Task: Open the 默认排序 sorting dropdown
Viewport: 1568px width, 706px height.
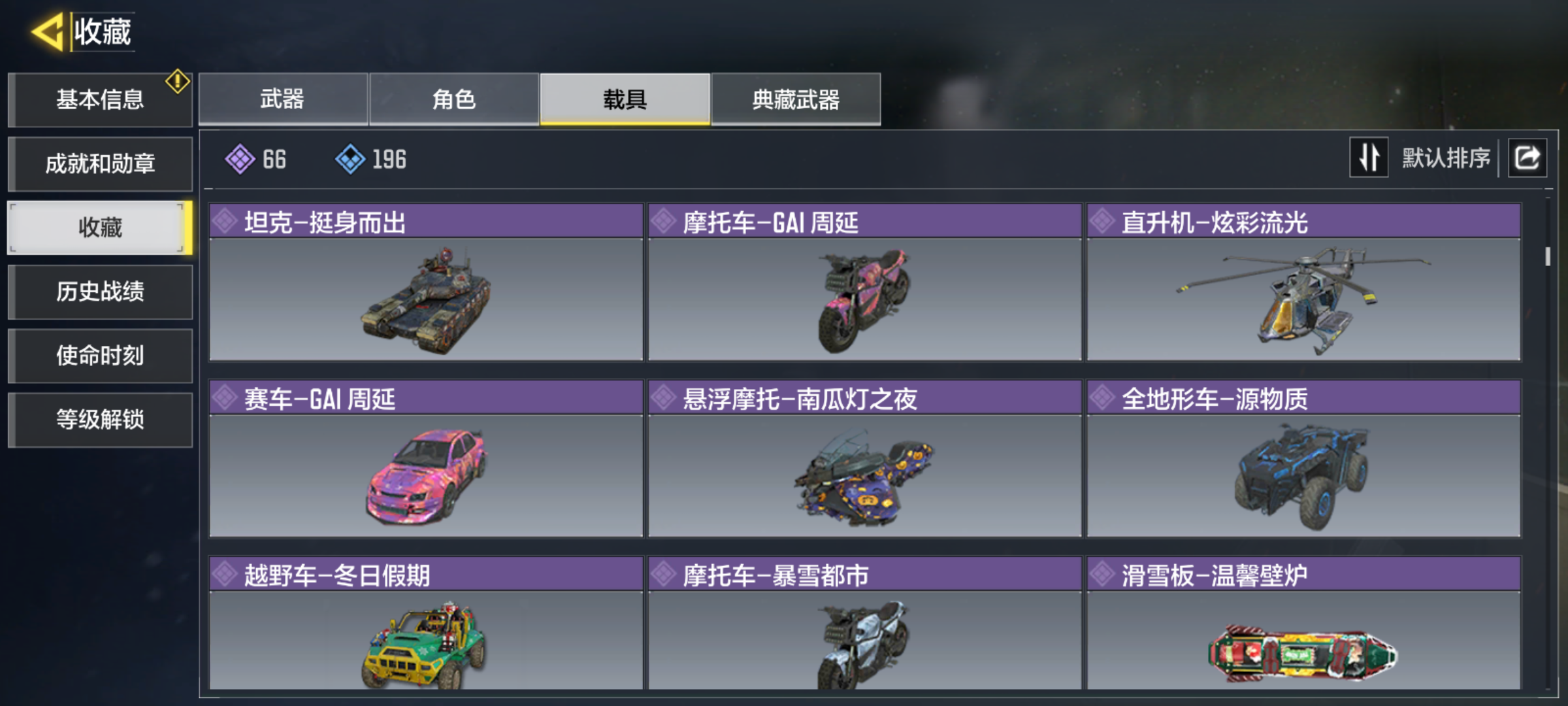Action: [1446, 158]
